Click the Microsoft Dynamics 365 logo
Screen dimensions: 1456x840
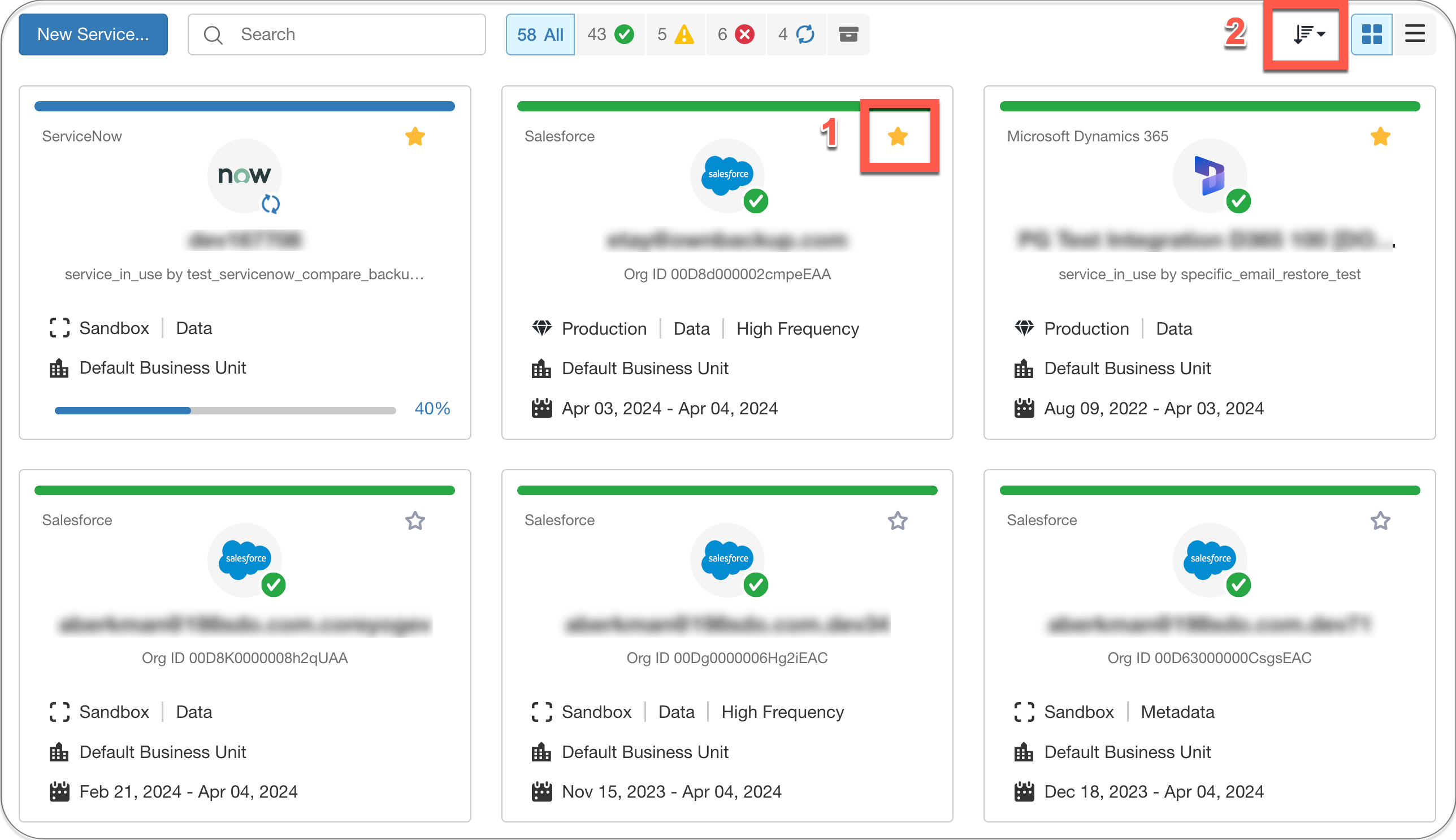click(x=1210, y=175)
